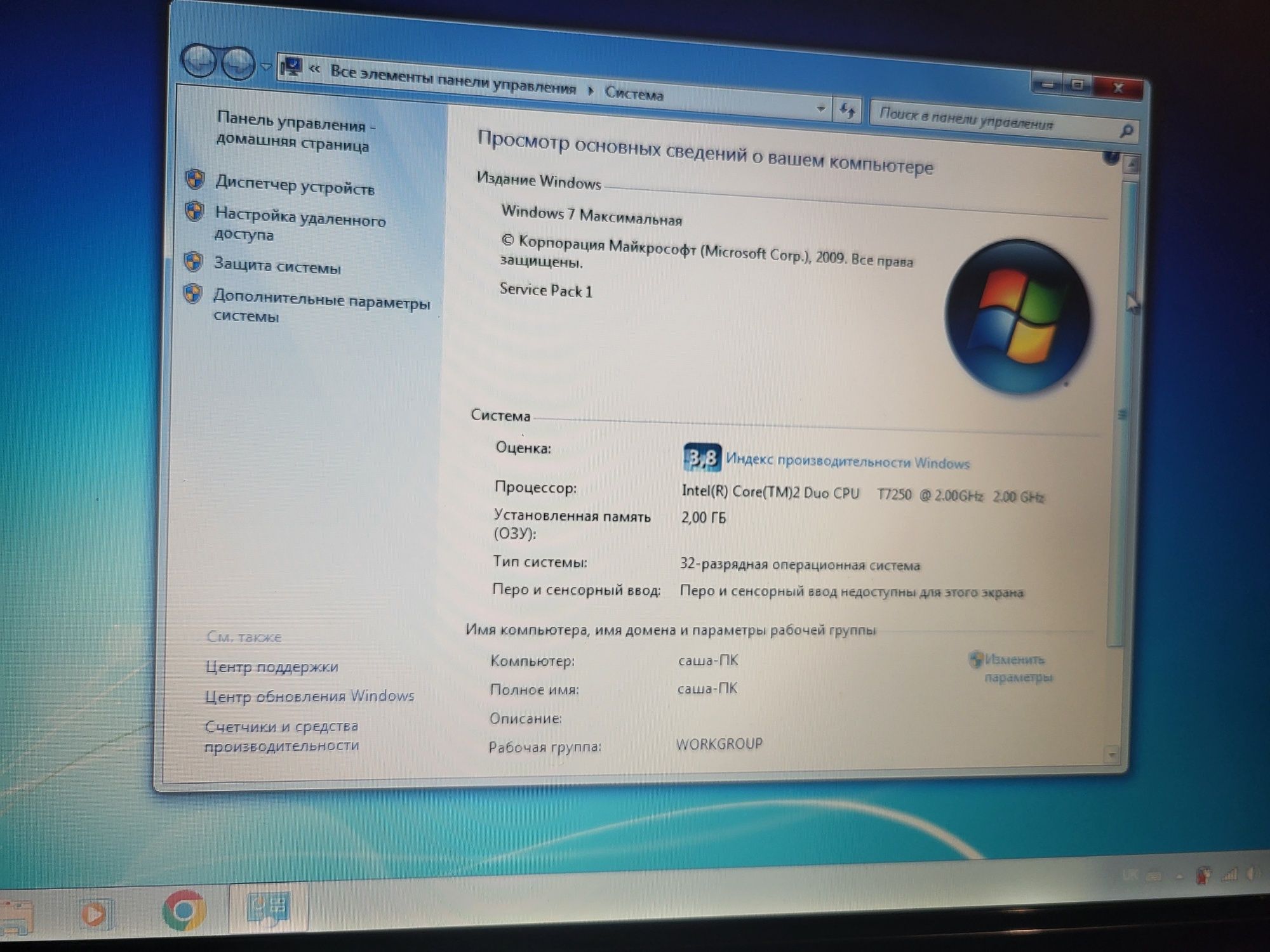Click the 3.8 performance rating badge
The height and width of the screenshot is (952, 1270).
pos(702,457)
